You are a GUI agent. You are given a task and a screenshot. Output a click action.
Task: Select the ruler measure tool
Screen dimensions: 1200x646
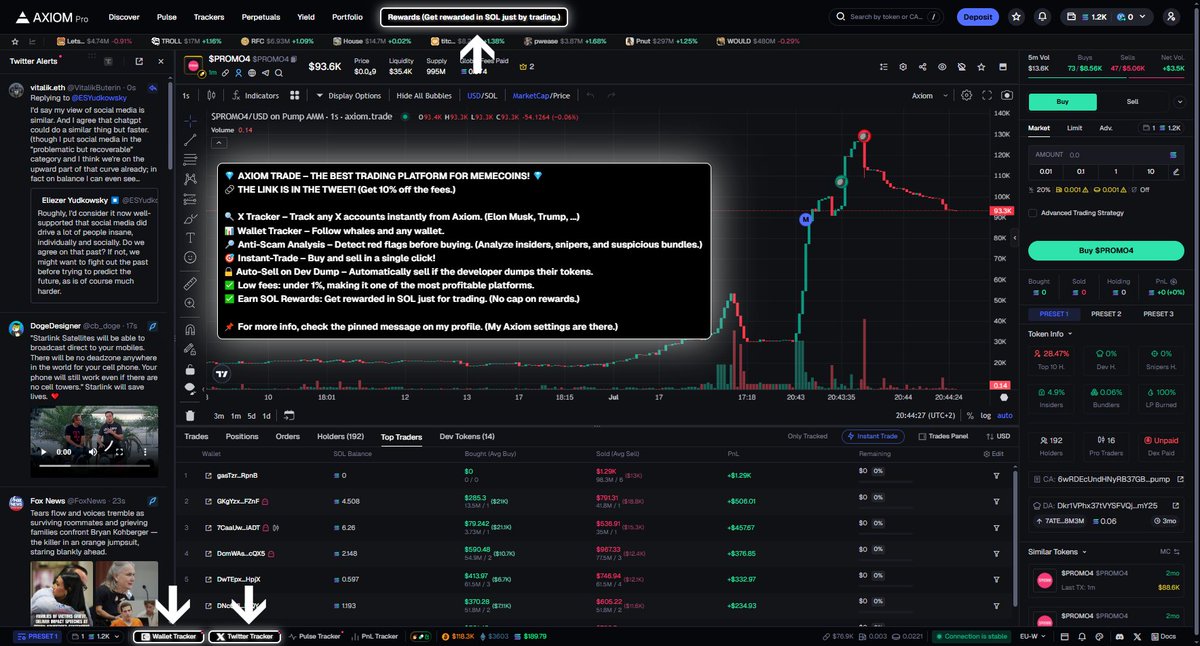pyautogui.click(x=190, y=284)
